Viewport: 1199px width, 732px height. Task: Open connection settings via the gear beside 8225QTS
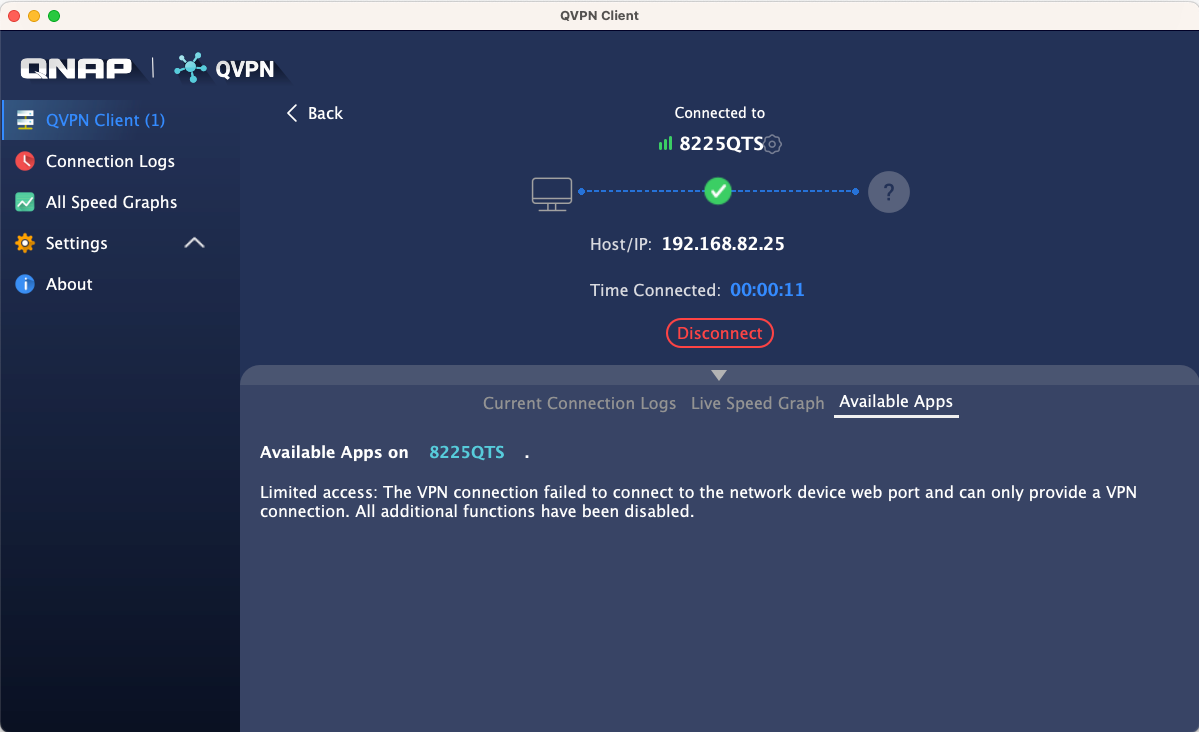pos(771,144)
